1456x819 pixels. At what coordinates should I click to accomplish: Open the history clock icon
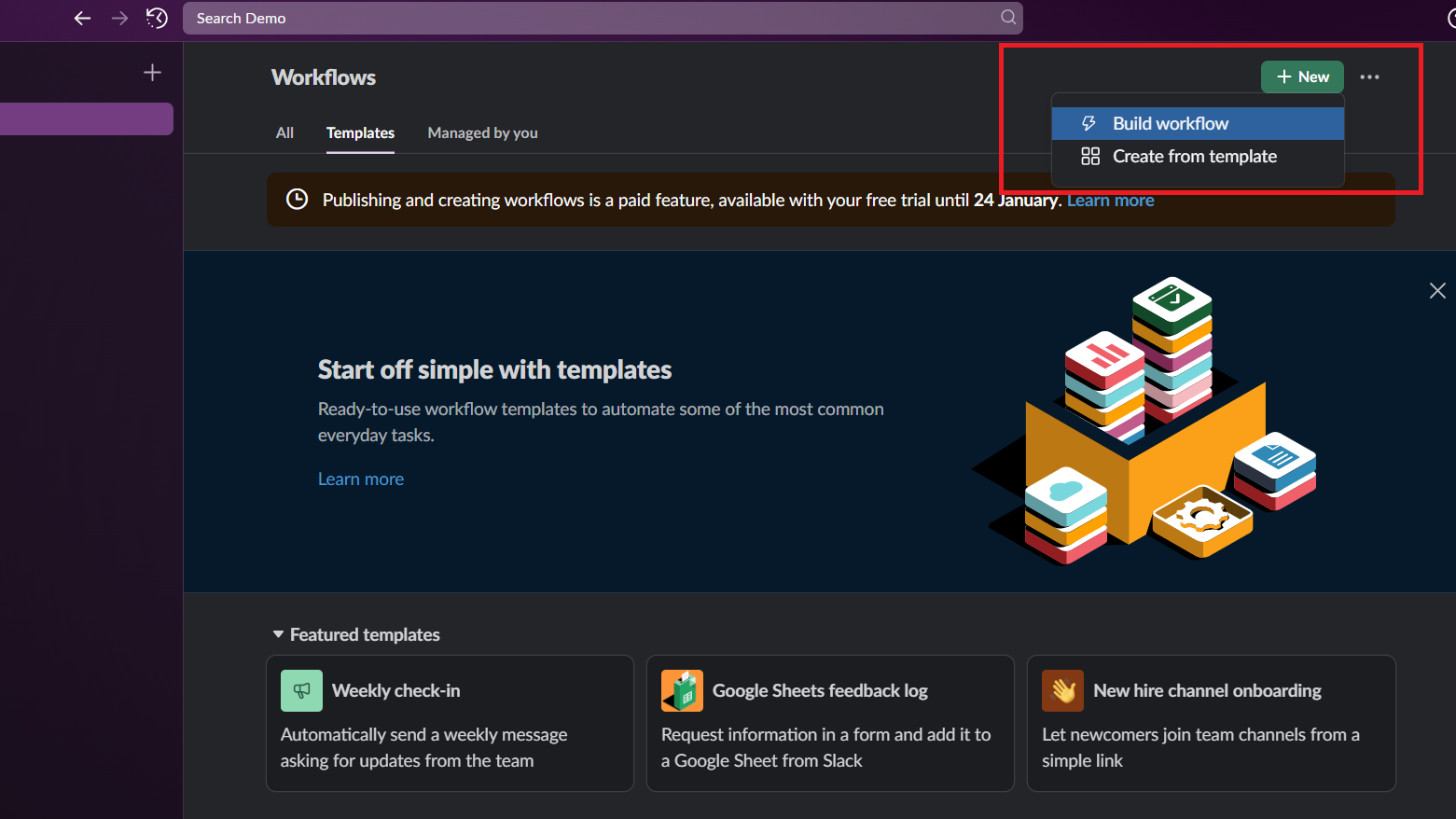(157, 18)
